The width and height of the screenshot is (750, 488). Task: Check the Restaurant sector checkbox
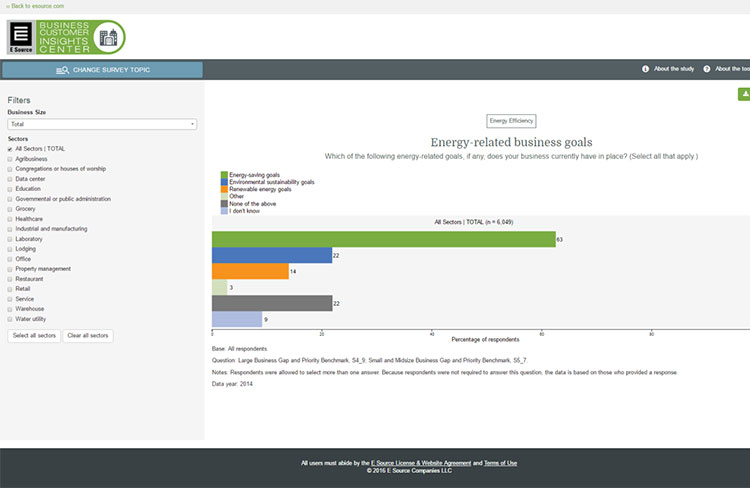pyautogui.click(x=10, y=279)
